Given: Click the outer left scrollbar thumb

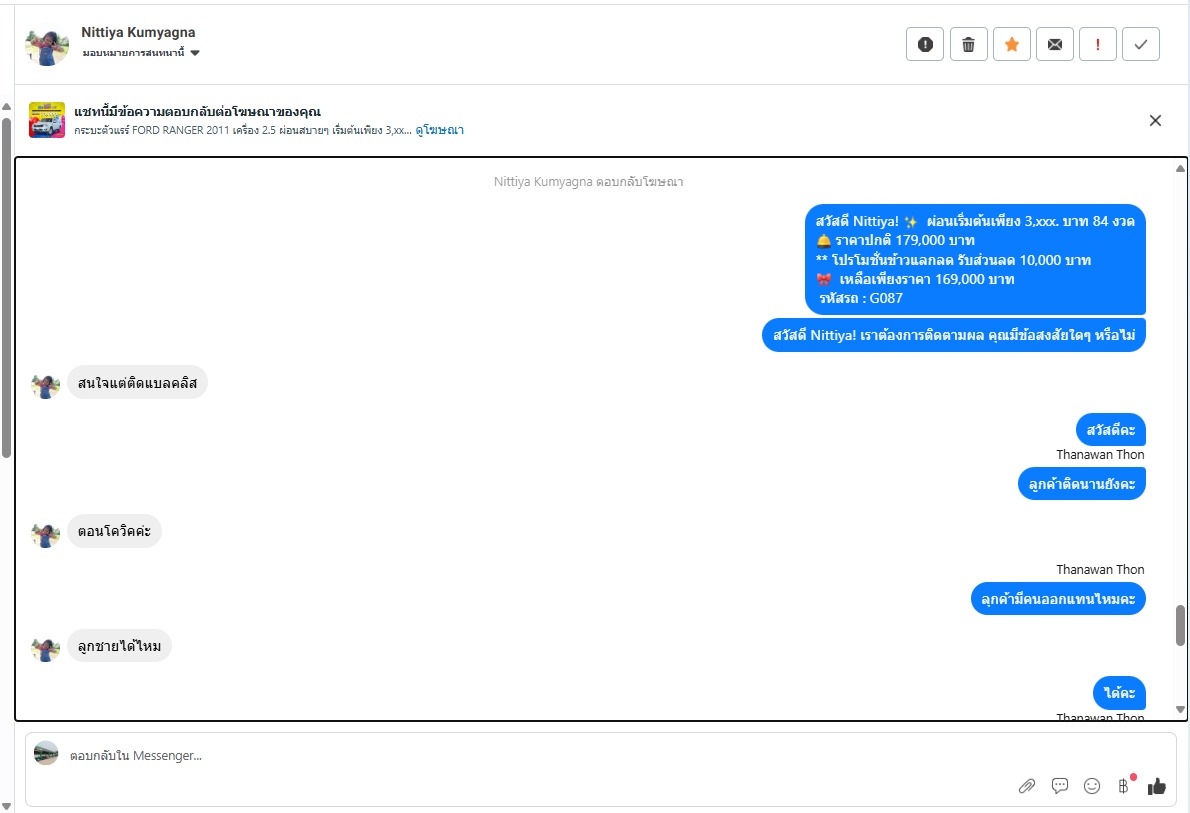Looking at the screenshot, I should (6, 288).
